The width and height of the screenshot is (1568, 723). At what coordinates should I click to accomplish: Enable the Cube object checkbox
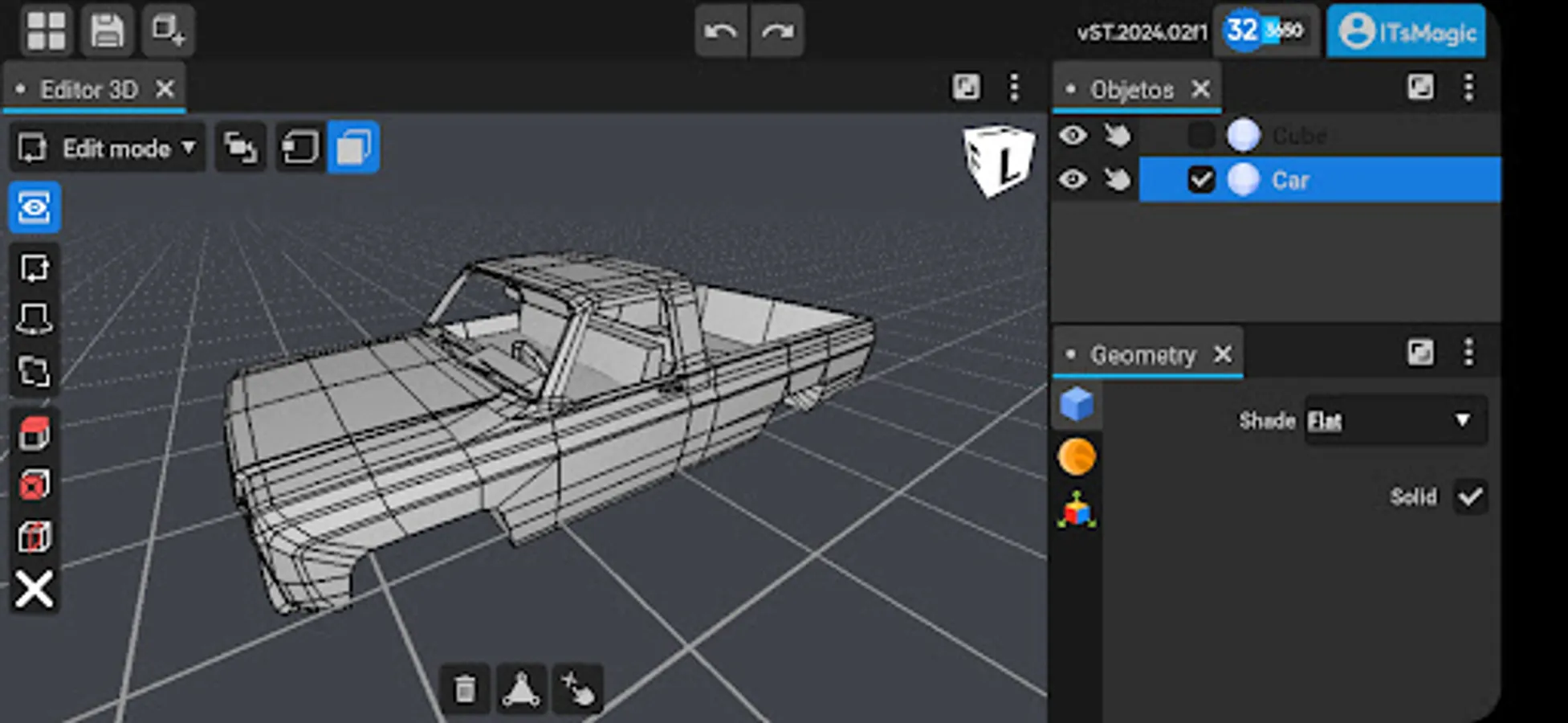(1201, 134)
